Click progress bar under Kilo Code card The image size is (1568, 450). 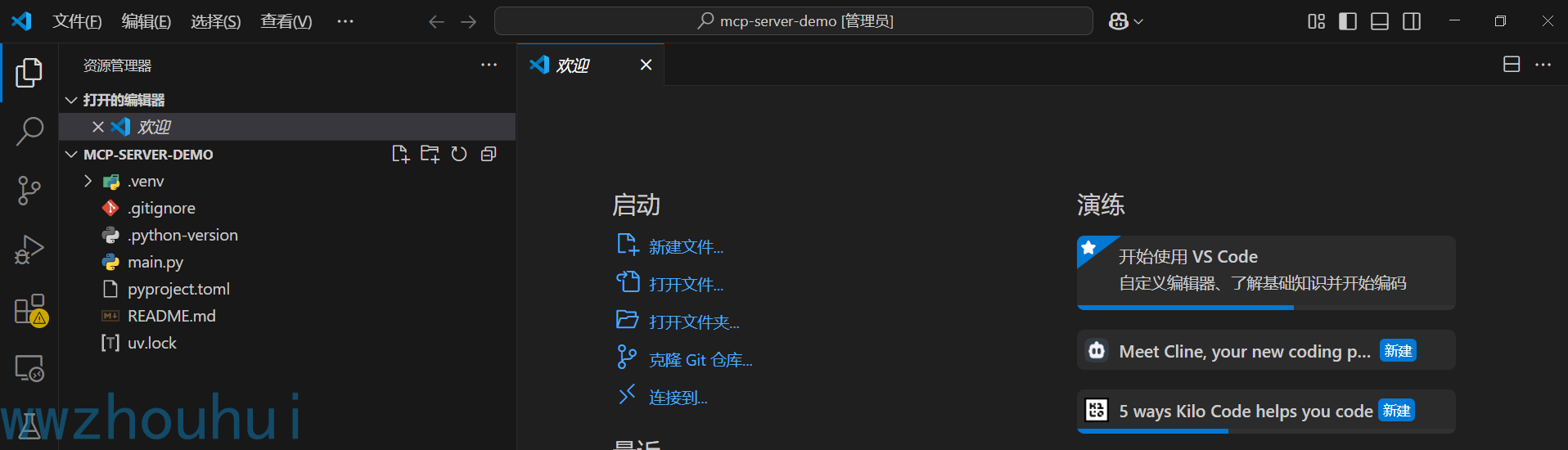[x=1266, y=431]
